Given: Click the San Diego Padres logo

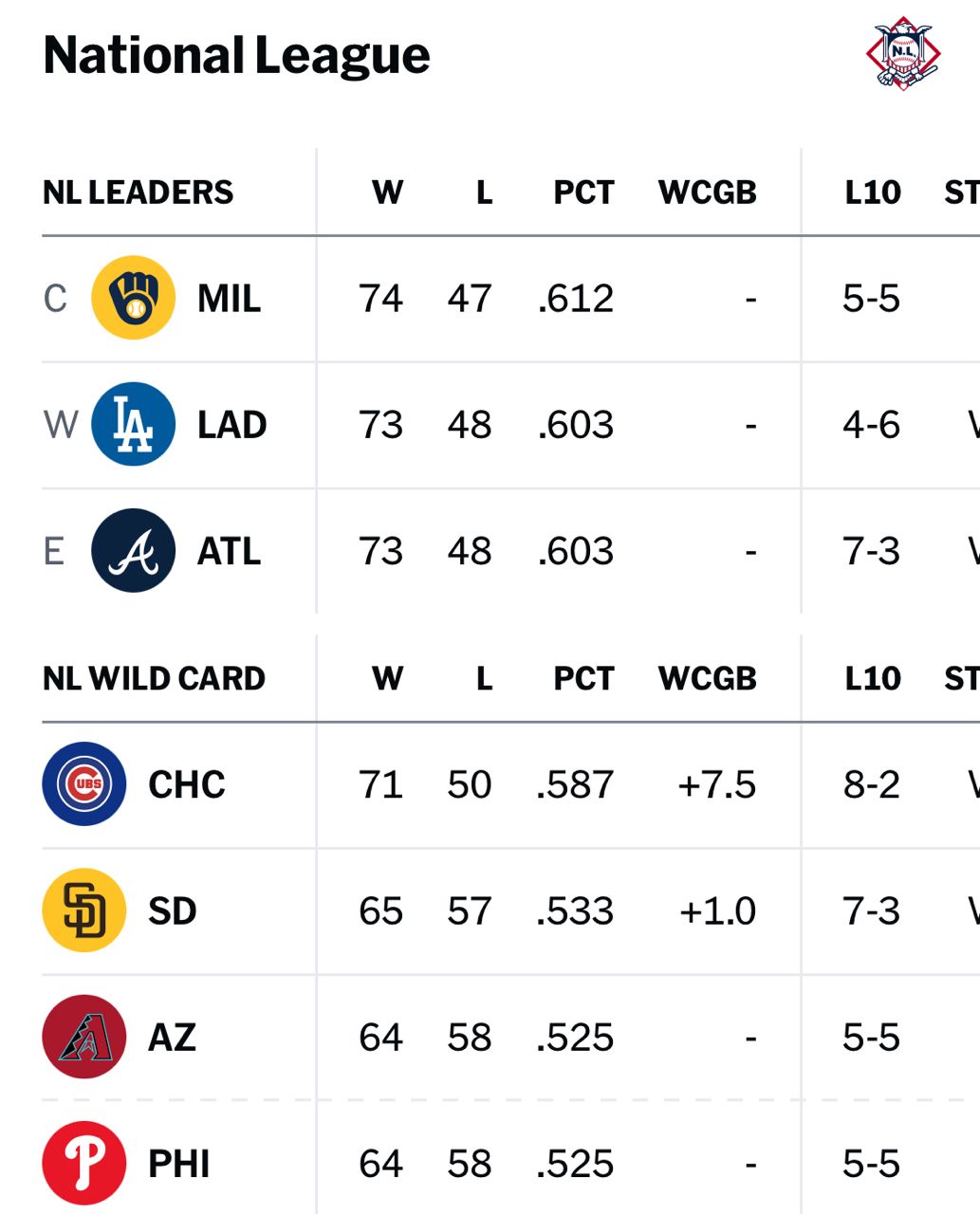Looking at the screenshot, I should pyautogui.click(x=84, y=910).
